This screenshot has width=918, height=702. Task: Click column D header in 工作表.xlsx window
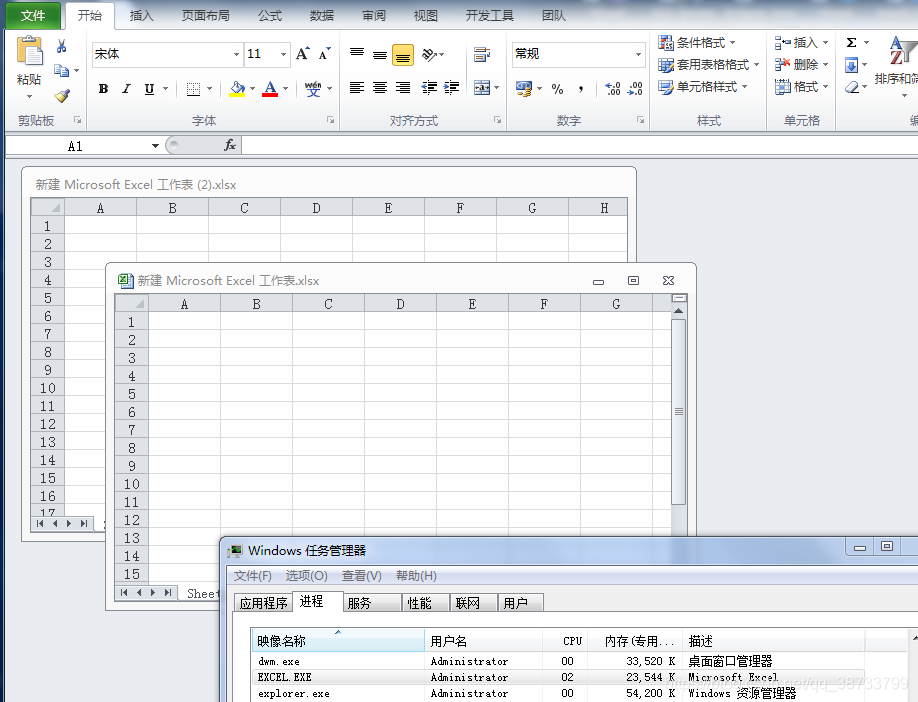[400, 304]
